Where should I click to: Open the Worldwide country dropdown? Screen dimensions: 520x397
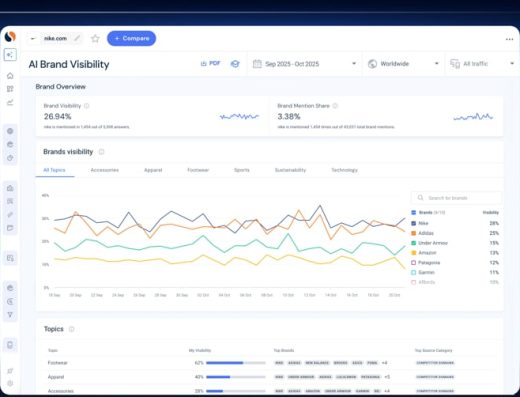click(x=403, y=64)
